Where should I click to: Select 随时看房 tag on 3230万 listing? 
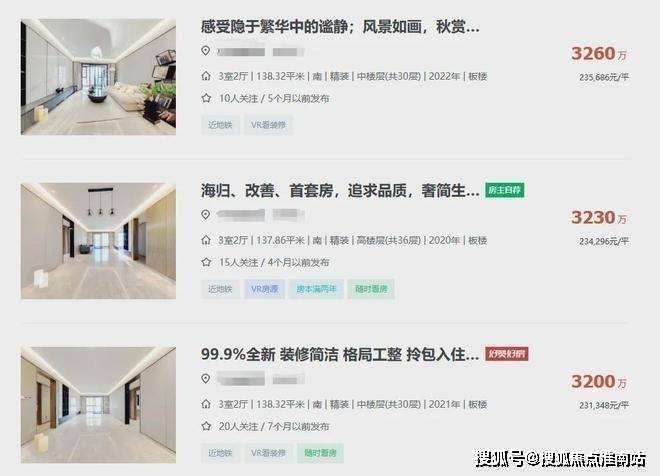[371, 289]
